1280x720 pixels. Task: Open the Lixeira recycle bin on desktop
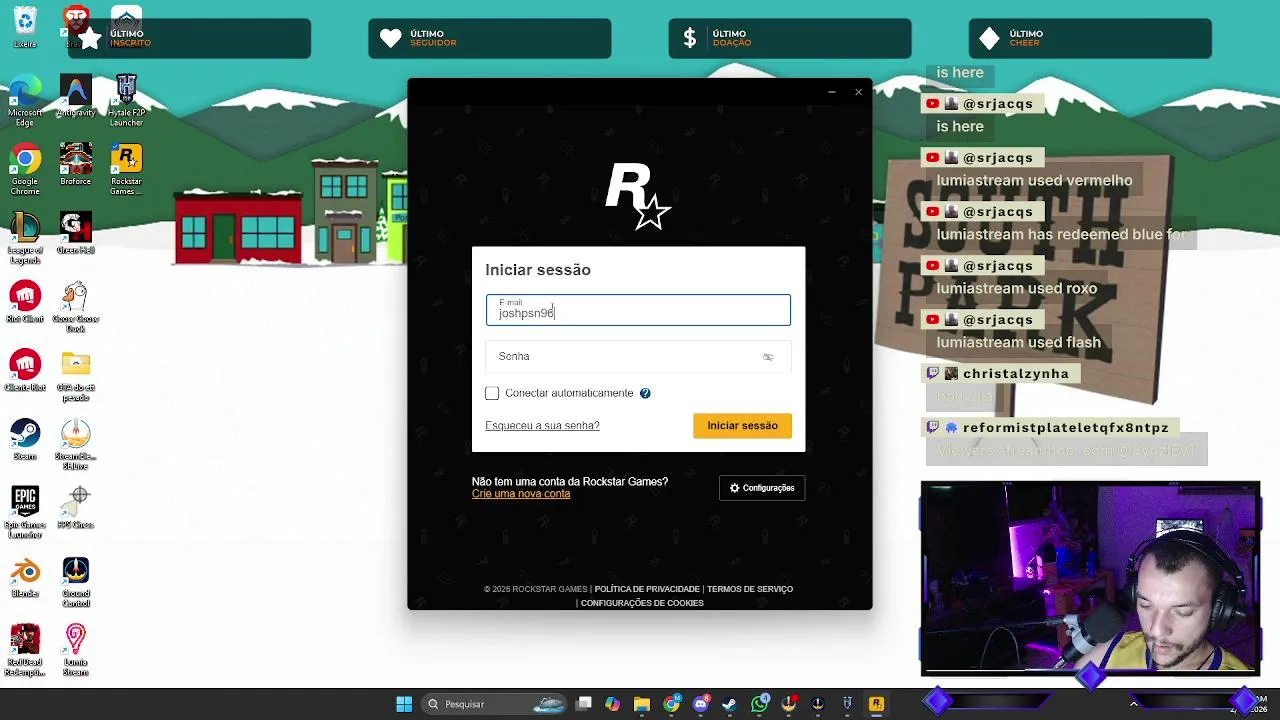(x=25, y=27)
